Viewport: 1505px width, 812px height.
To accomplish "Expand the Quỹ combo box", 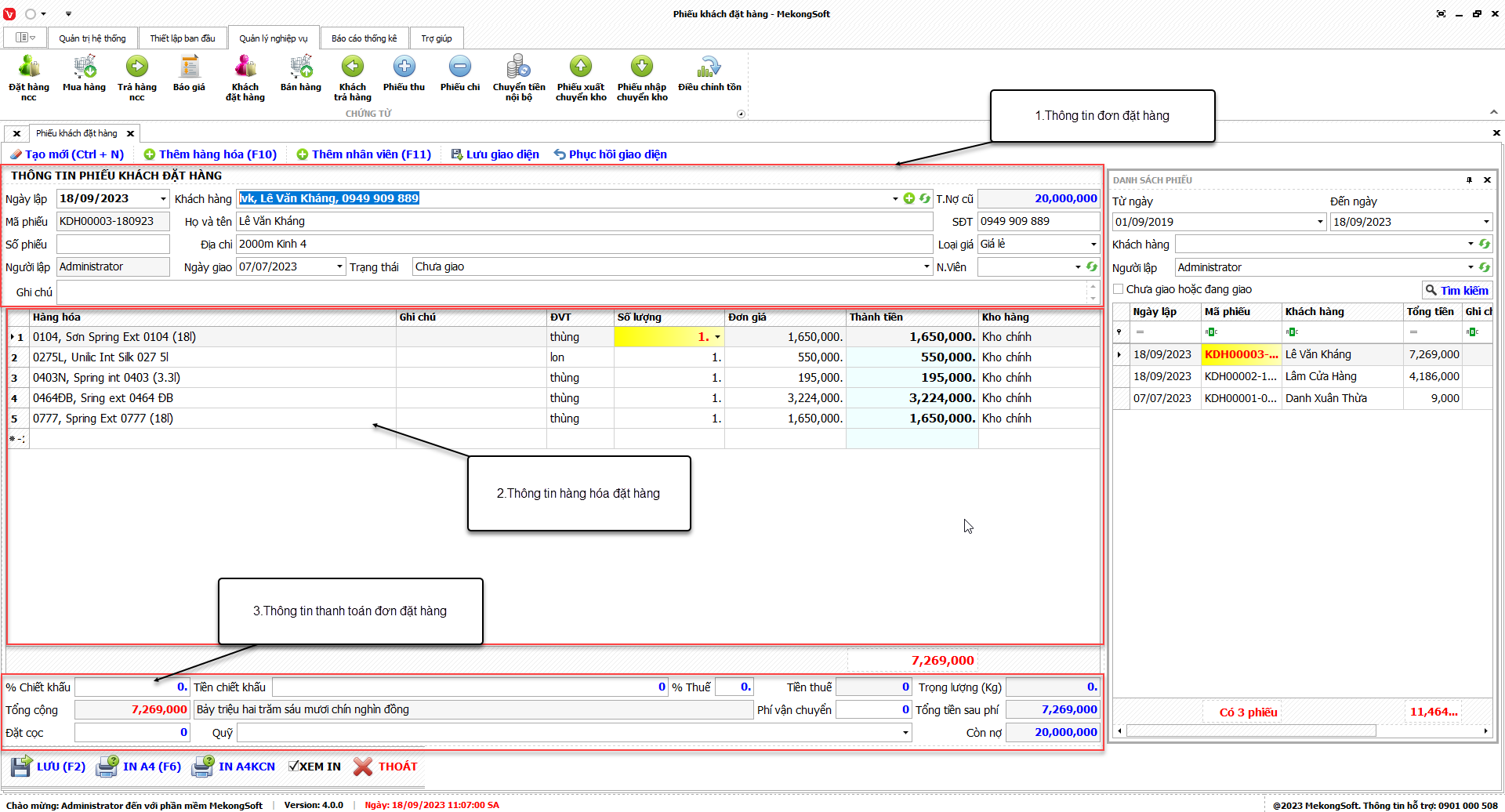I will click(x=906, y=733).
